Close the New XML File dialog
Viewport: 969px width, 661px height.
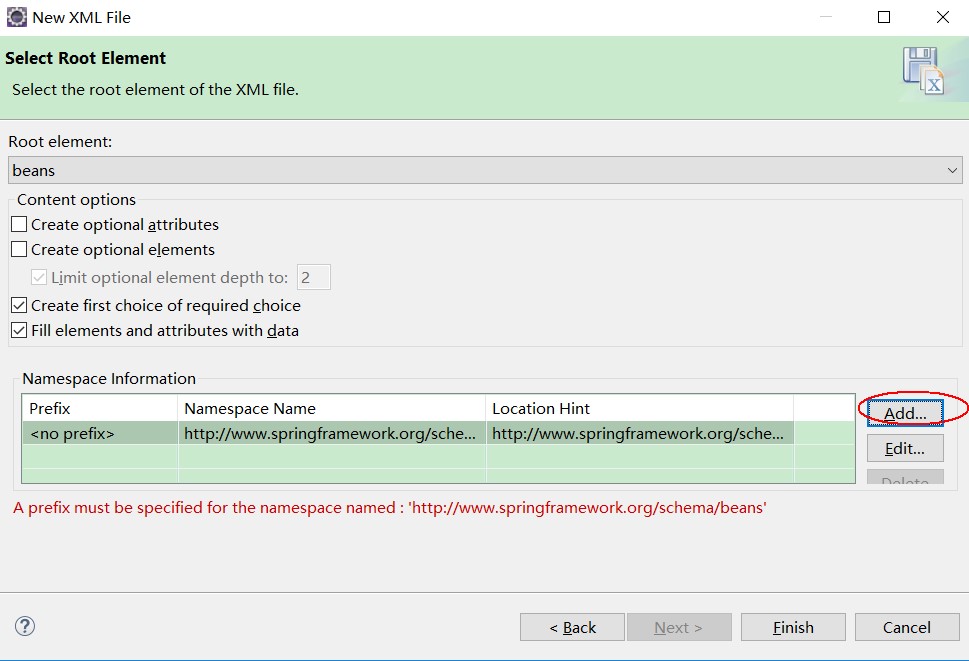tap(942, 17)
